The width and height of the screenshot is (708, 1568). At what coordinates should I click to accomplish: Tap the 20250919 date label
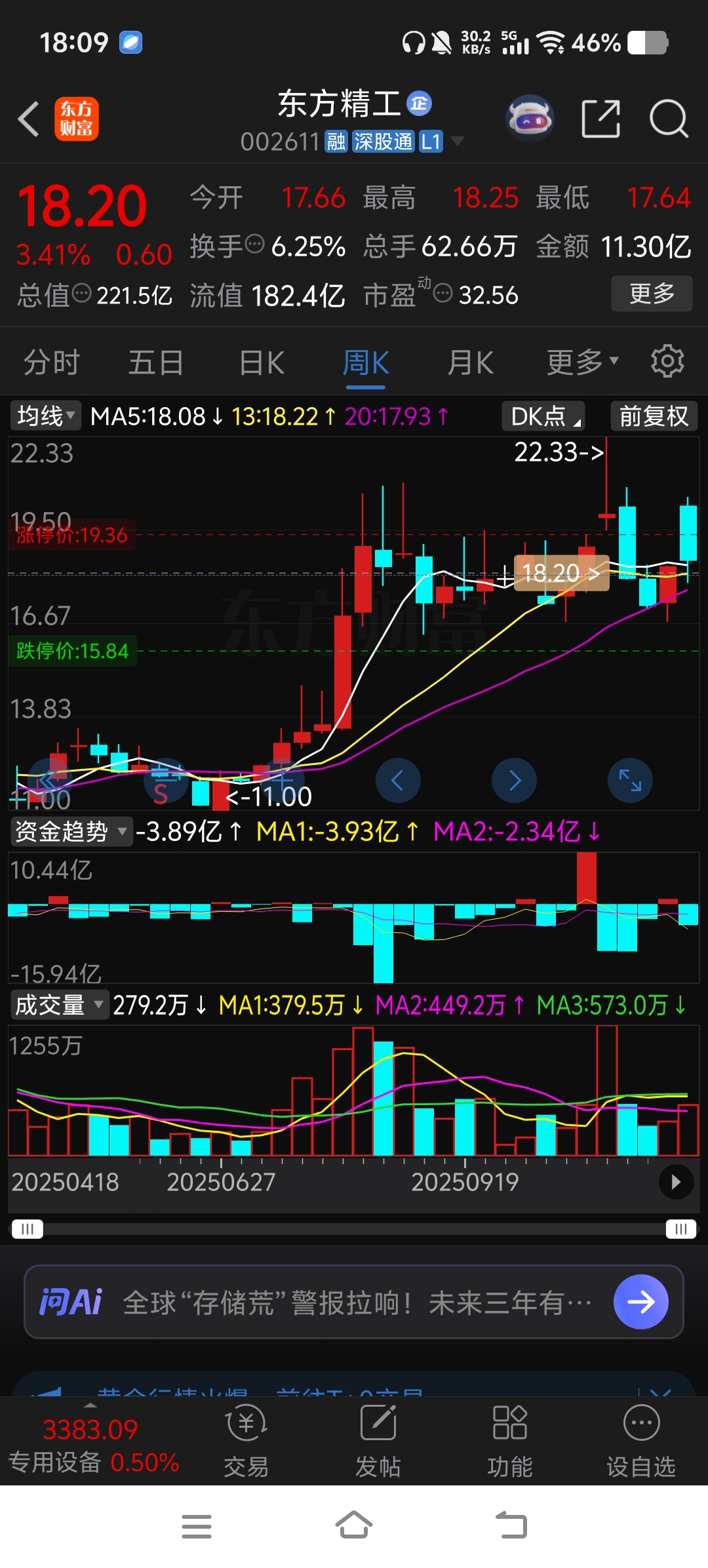tap(465, 1182)
